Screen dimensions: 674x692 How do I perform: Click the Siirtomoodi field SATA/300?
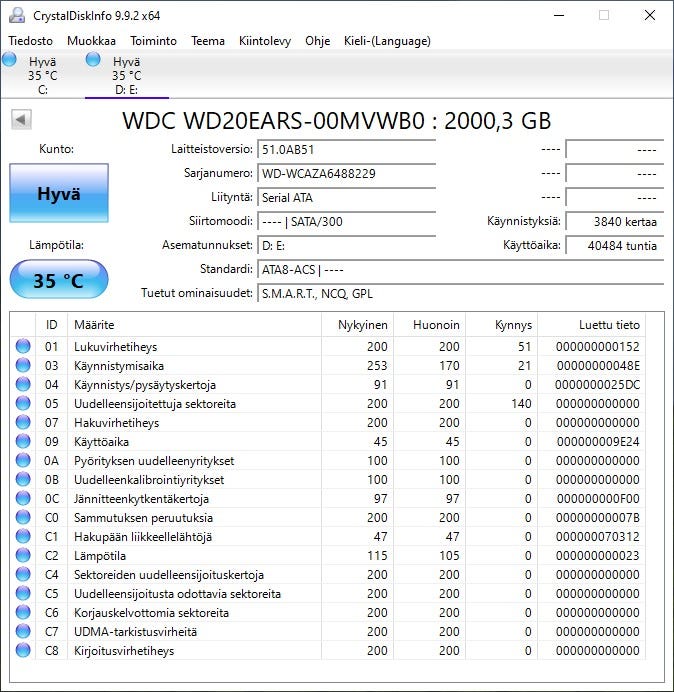346,222
